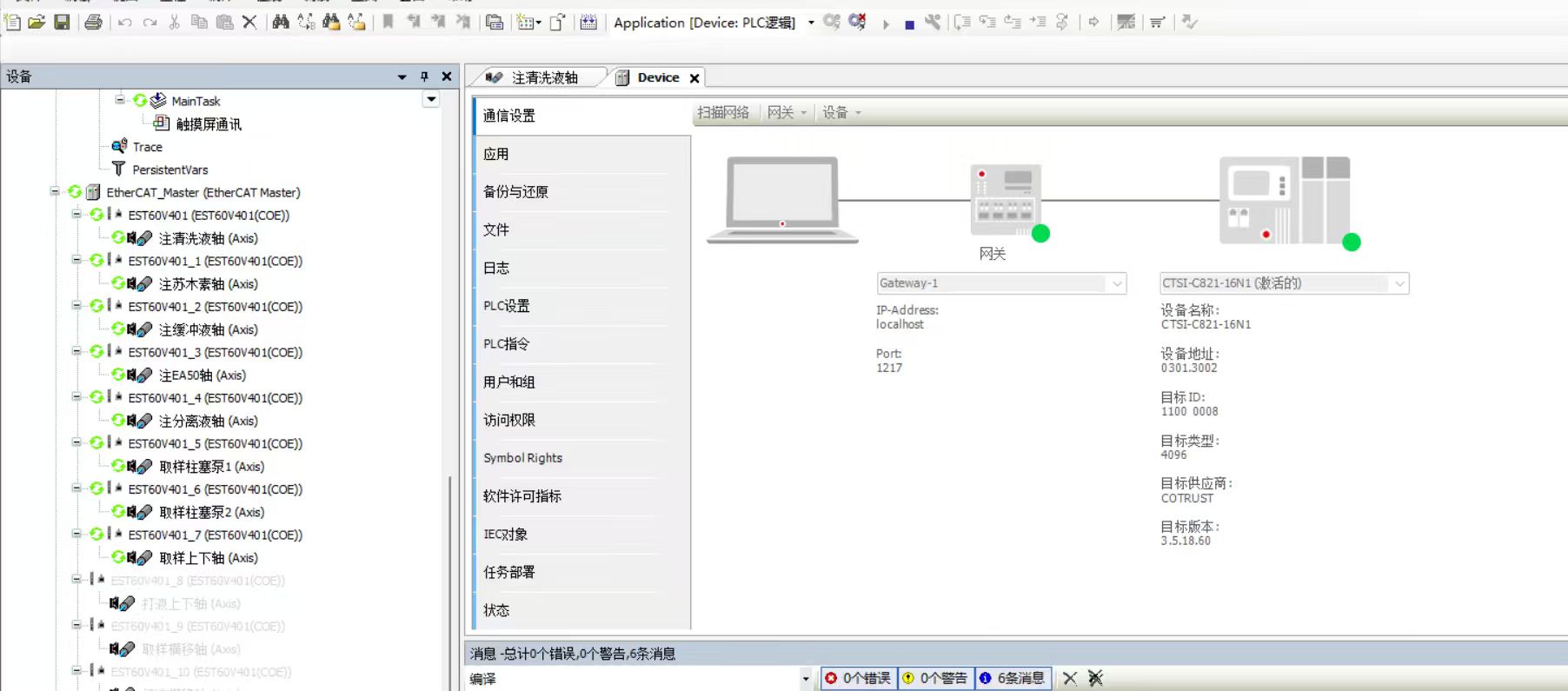Open the Application device dropdown
The image size is (1568, 691).
811,23
